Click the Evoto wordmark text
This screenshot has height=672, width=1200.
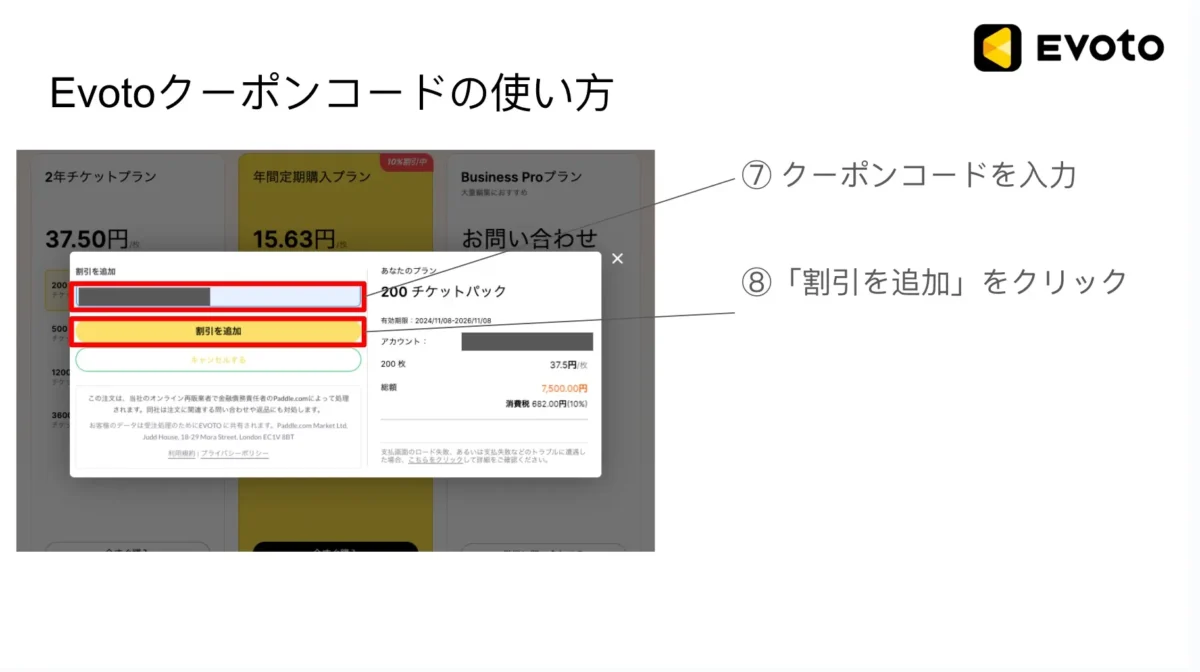coord(1100,48)
